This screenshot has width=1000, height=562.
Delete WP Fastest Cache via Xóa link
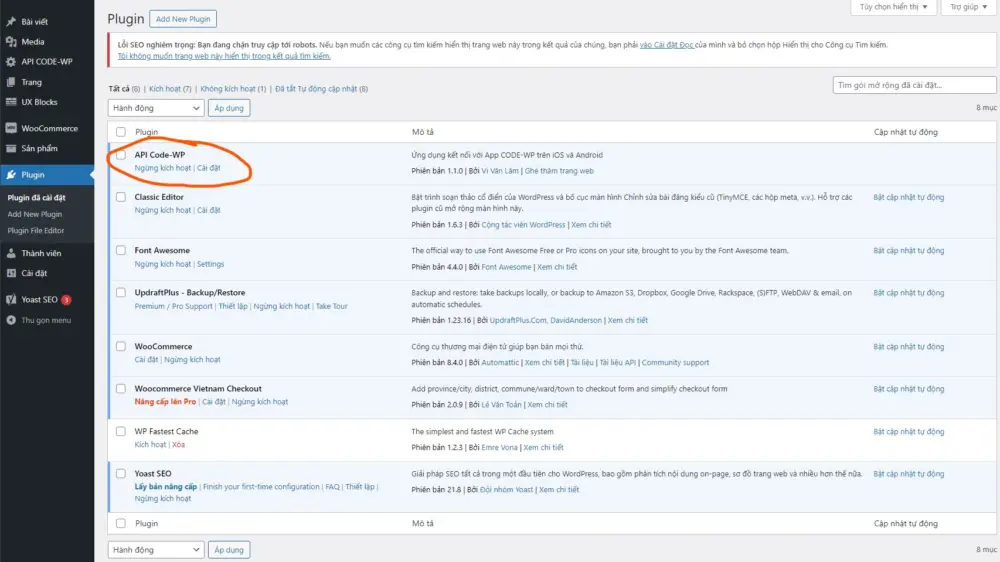click(x=179, y=445)
